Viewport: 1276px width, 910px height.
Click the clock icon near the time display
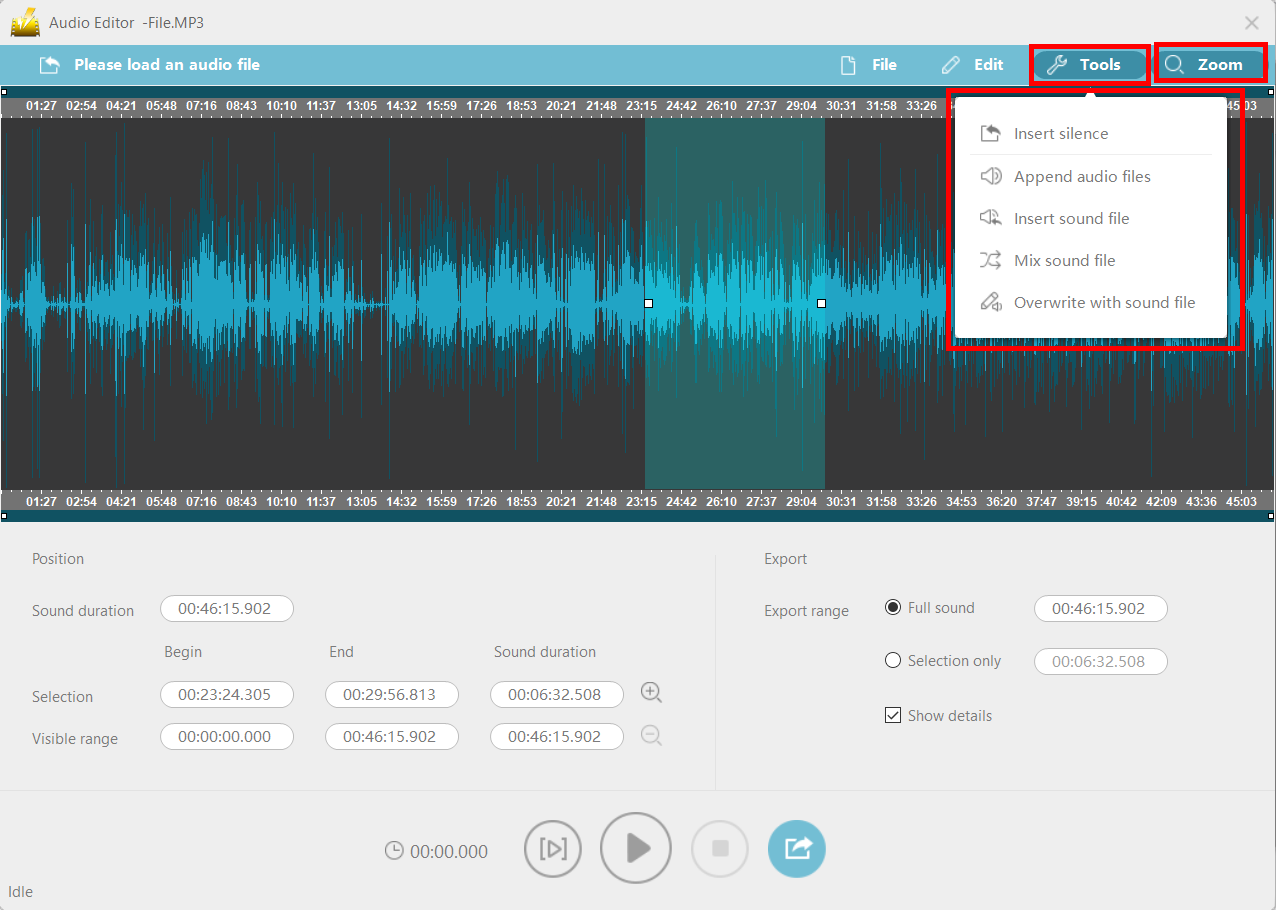[x=394, y=850]
